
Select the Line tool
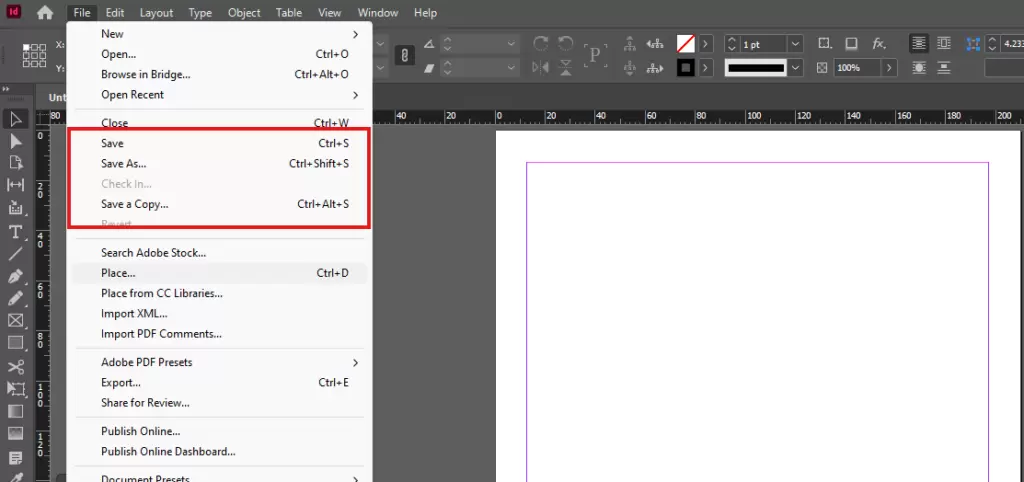click(16, 254)
